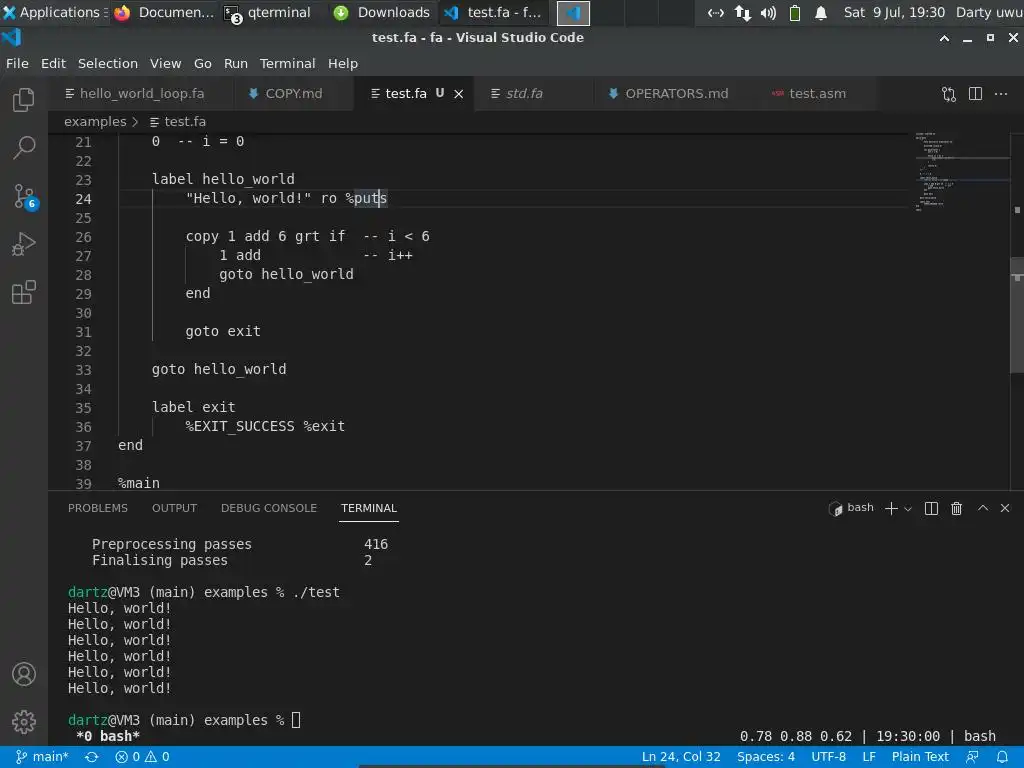Select the TERMINAL panel tab
The image size is (1024, 768).
click(369, 508)
